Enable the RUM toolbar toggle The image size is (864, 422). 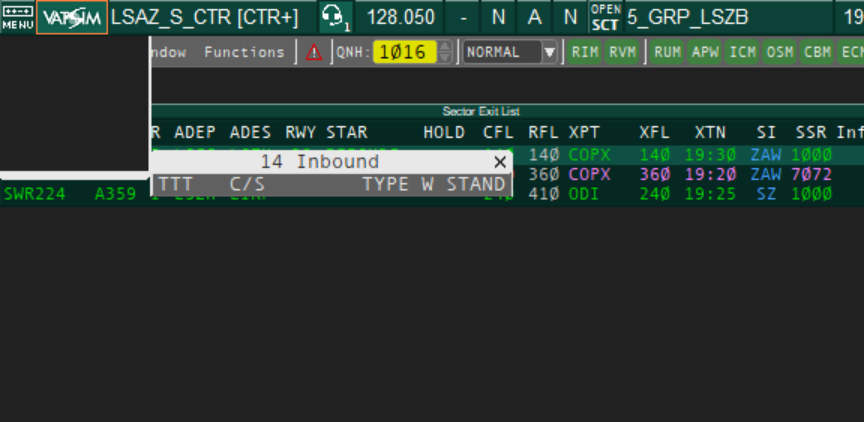(x=667, y=53)
